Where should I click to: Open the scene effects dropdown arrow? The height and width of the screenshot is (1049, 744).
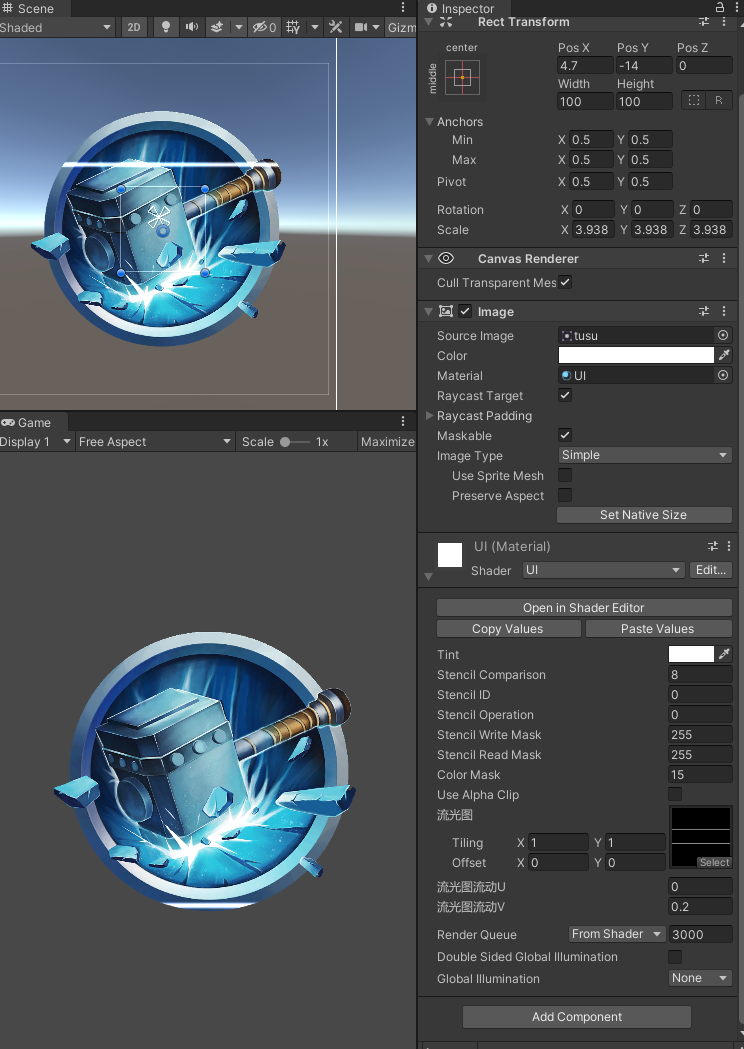239,27
